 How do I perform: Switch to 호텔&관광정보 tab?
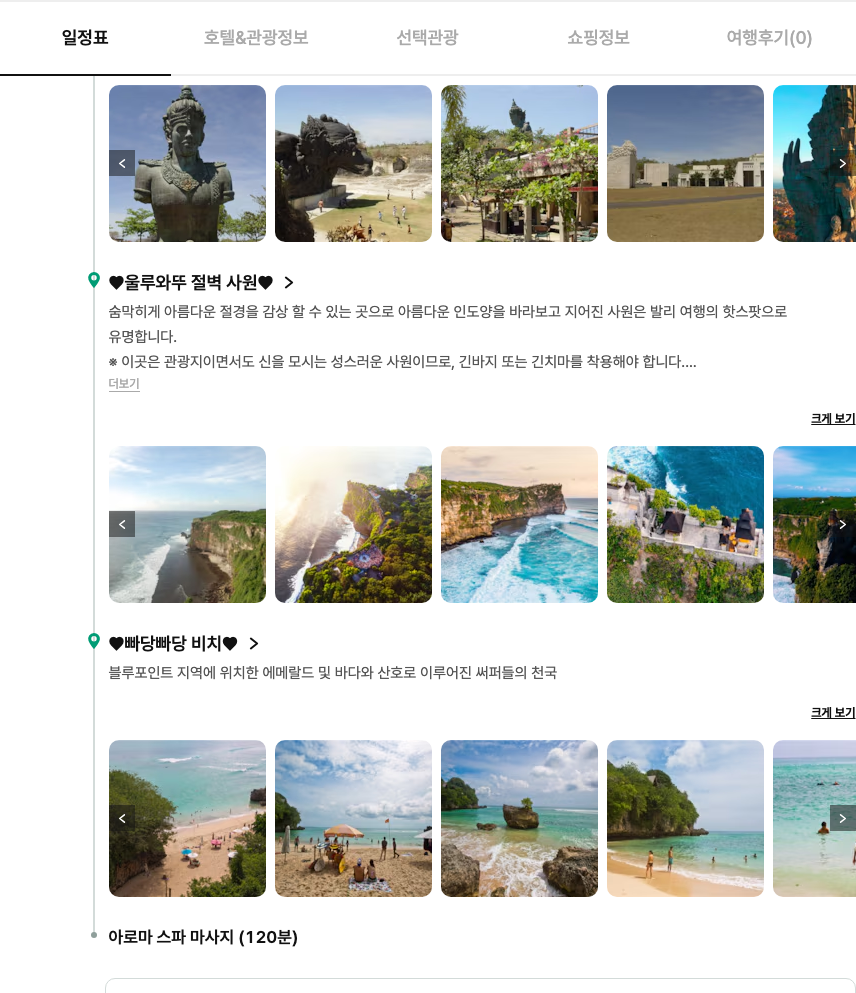[256, 37]
